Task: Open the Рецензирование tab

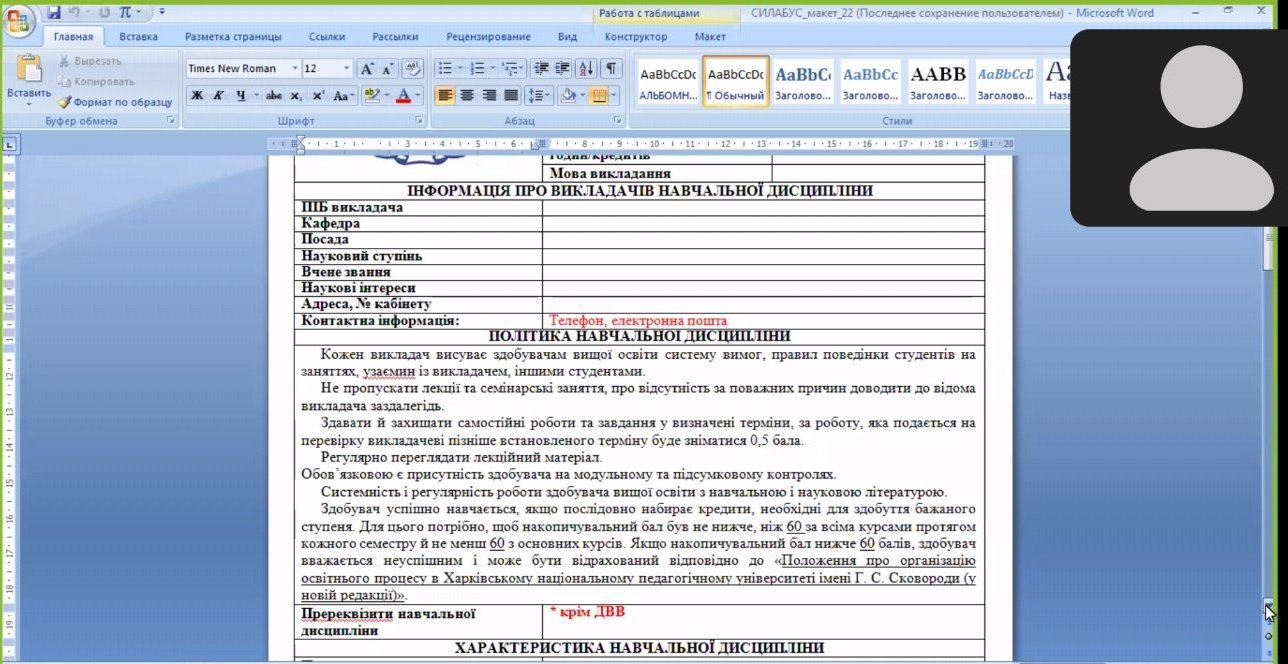Action: coord(489,37)
